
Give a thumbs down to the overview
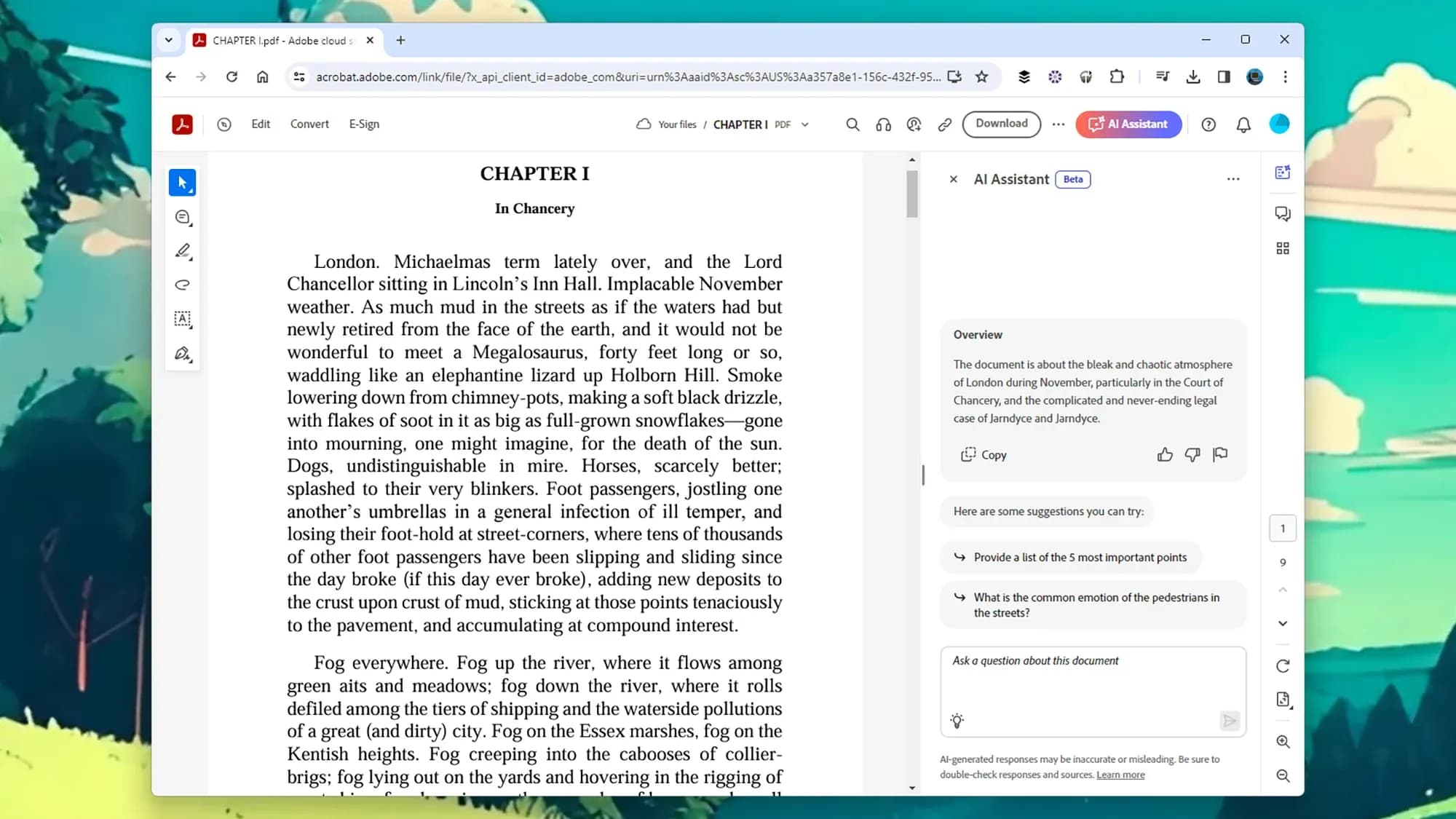pos(1192,455)
